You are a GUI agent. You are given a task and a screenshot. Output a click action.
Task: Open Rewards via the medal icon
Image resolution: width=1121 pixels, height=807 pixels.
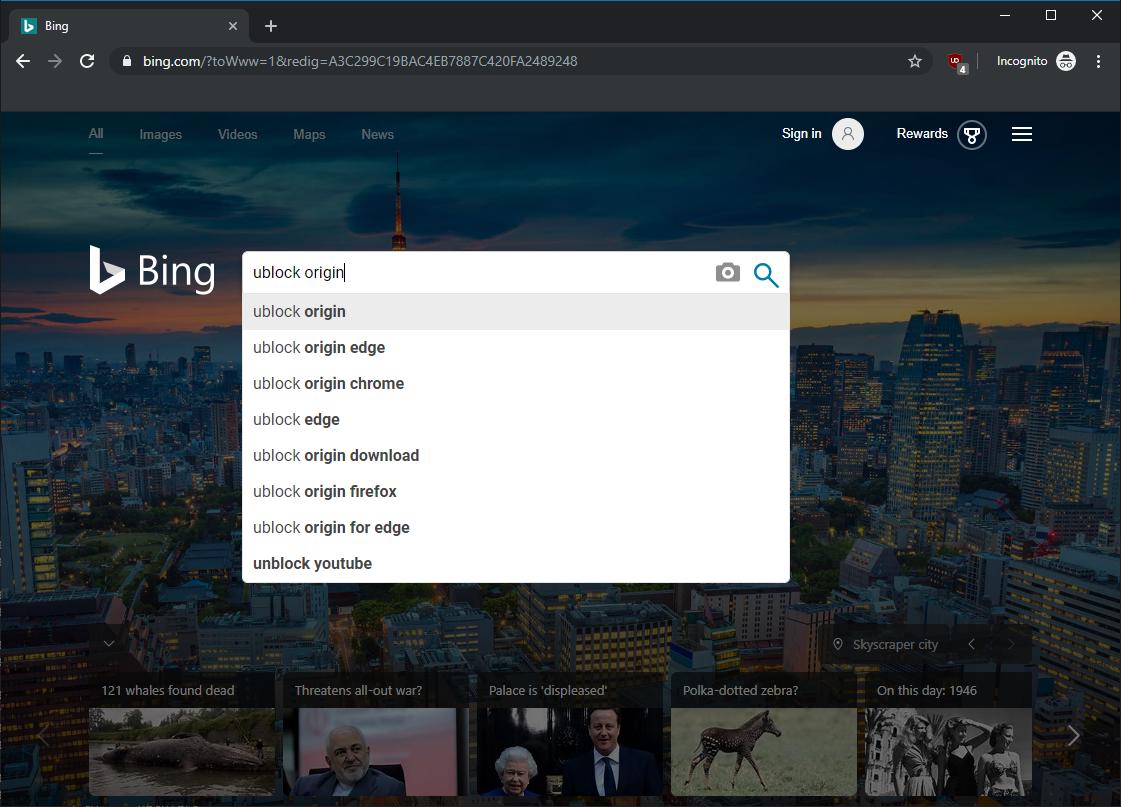point(972,134)
